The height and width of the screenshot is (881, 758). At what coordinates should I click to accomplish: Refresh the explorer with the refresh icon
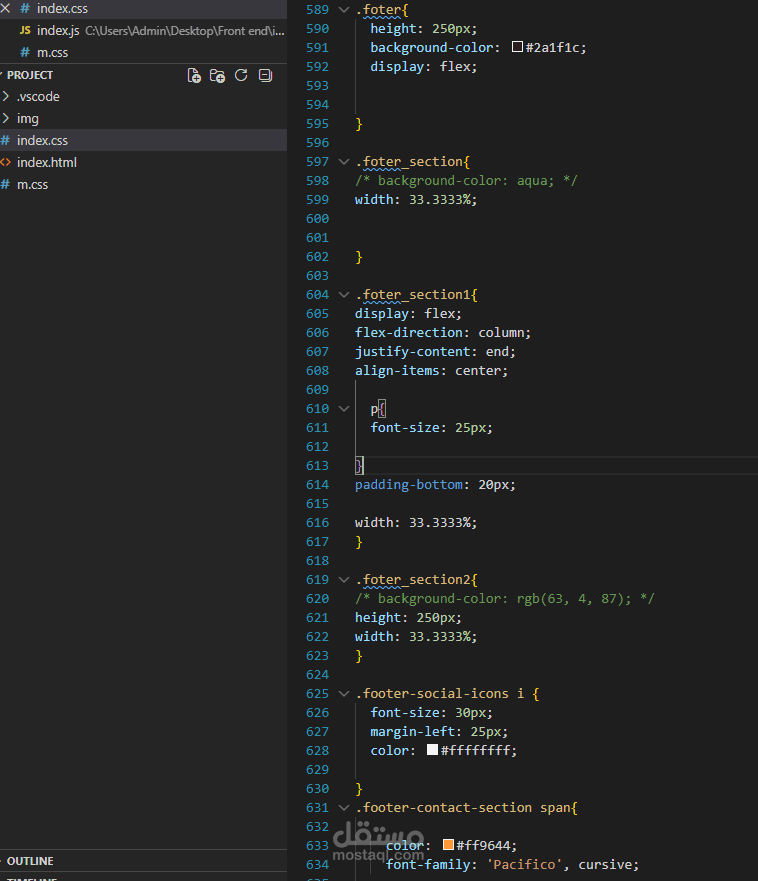(x=241, y=75)
